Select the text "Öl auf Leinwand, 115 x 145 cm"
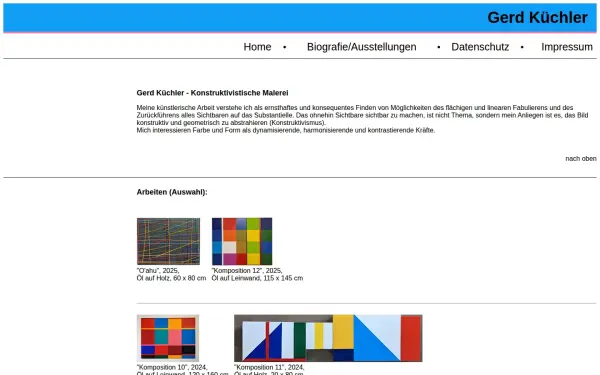 [x=257, y=278]
